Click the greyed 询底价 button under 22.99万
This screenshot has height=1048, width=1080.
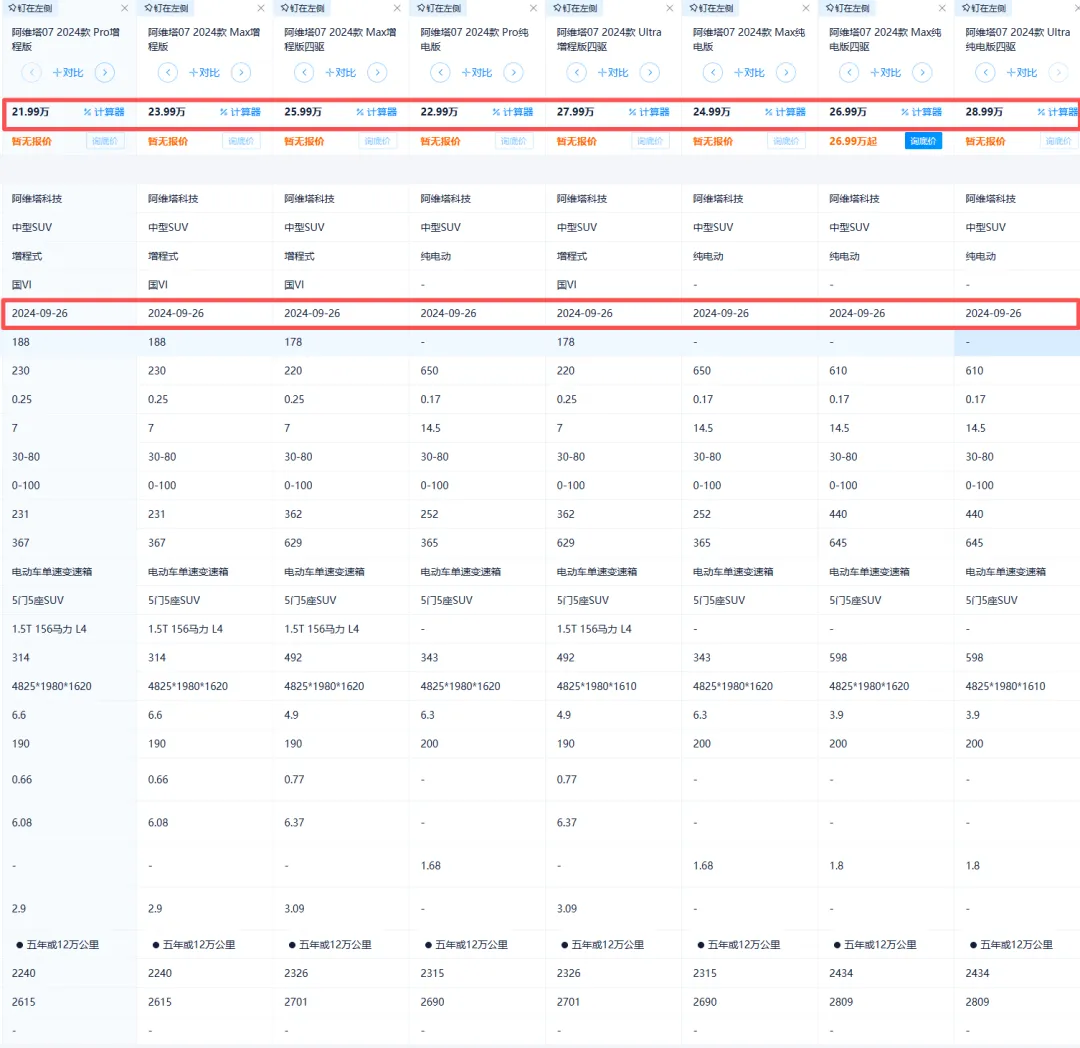coord(514,141)
